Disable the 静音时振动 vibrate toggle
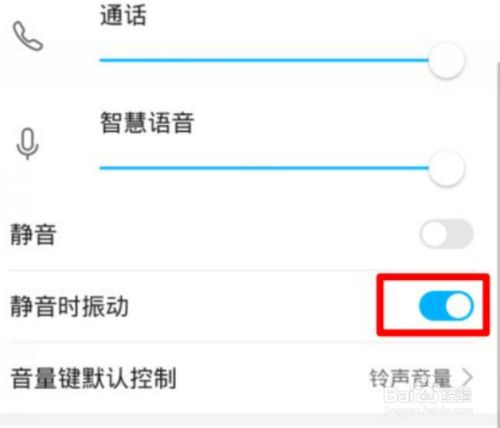 pyautogui.click(x=446, y=306)
